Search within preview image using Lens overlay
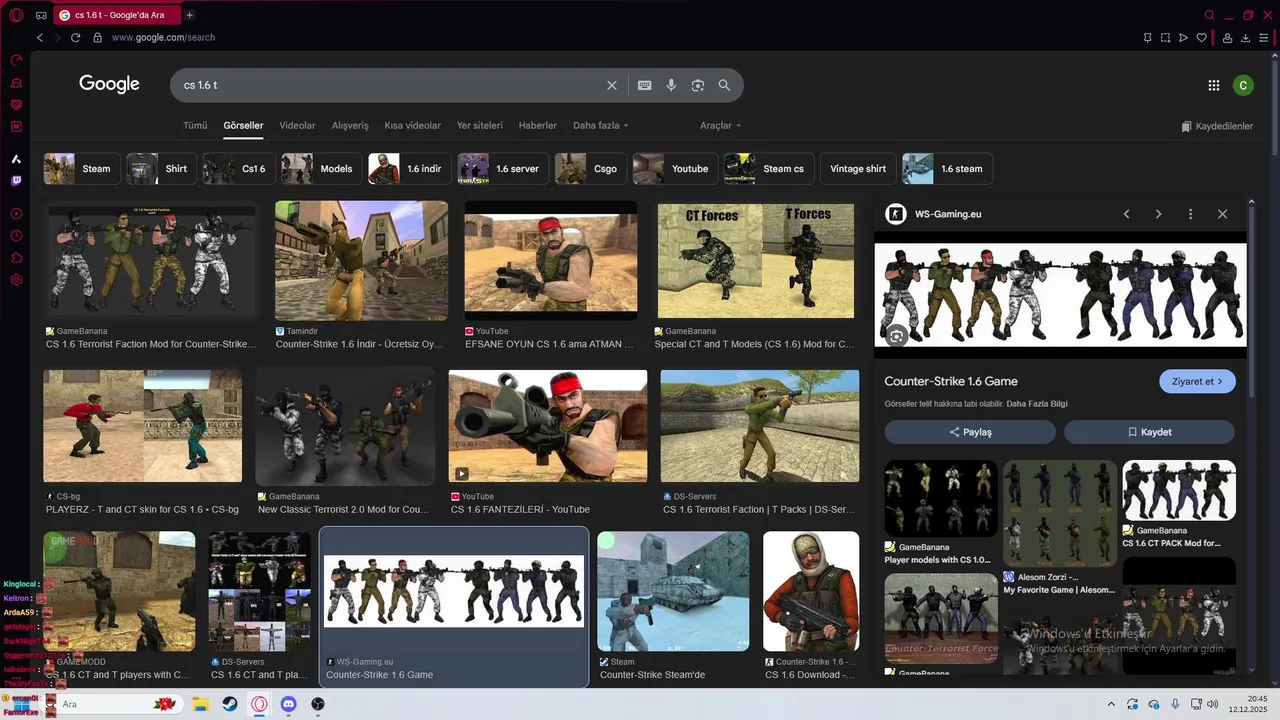 click(897, 337)
